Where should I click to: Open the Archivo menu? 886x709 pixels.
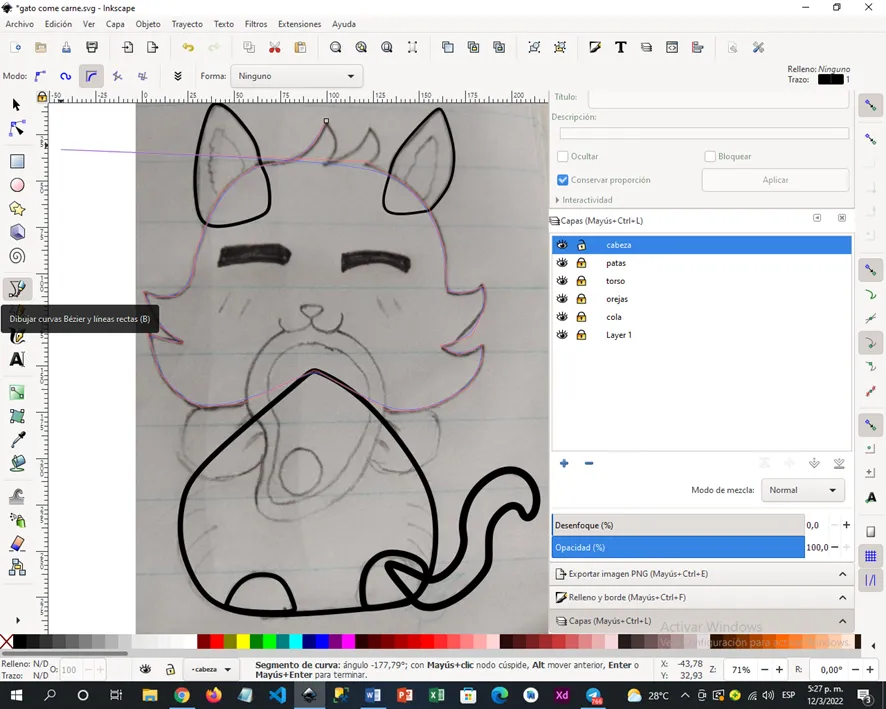click(19, 24)
